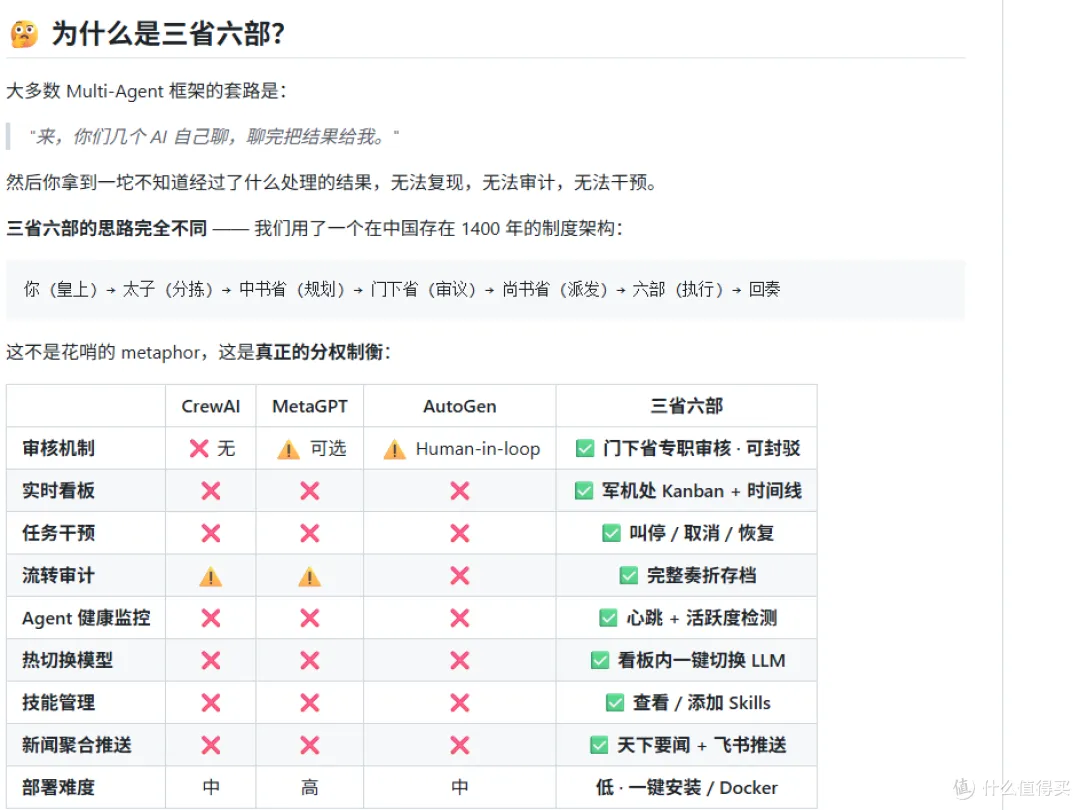This screenshot has width=1080, height=810.
Task: Click the heading 为什么是三省六部?
Action: pos(168,34)
